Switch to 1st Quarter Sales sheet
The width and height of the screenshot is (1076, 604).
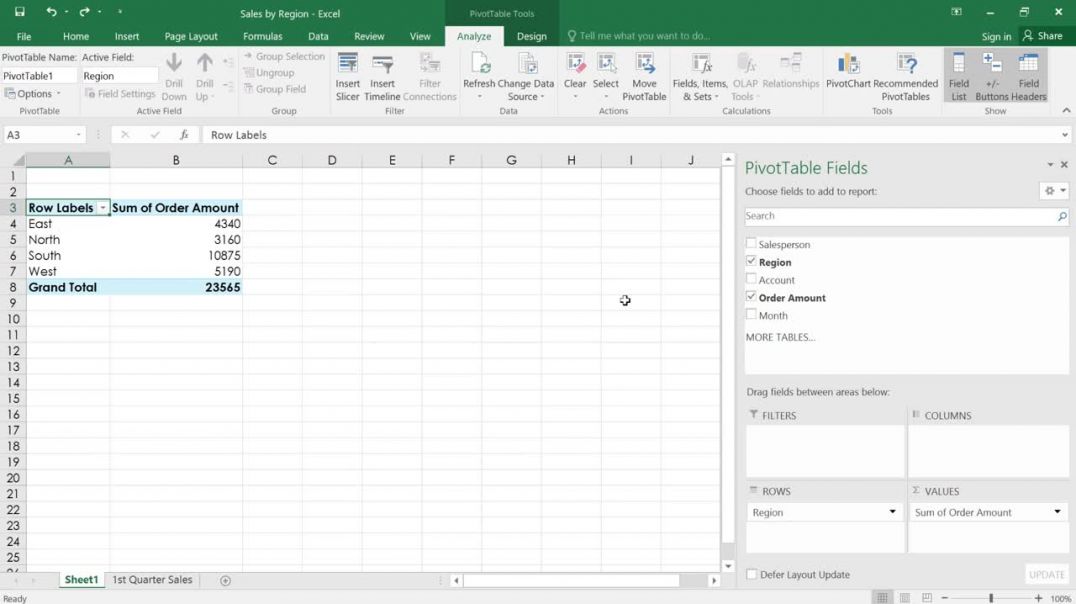(152, 580)
